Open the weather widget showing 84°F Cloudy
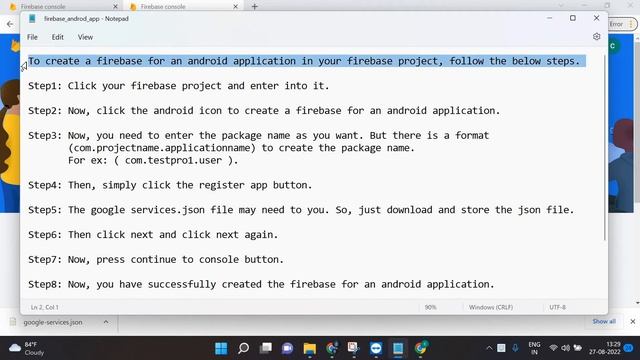 27,348
